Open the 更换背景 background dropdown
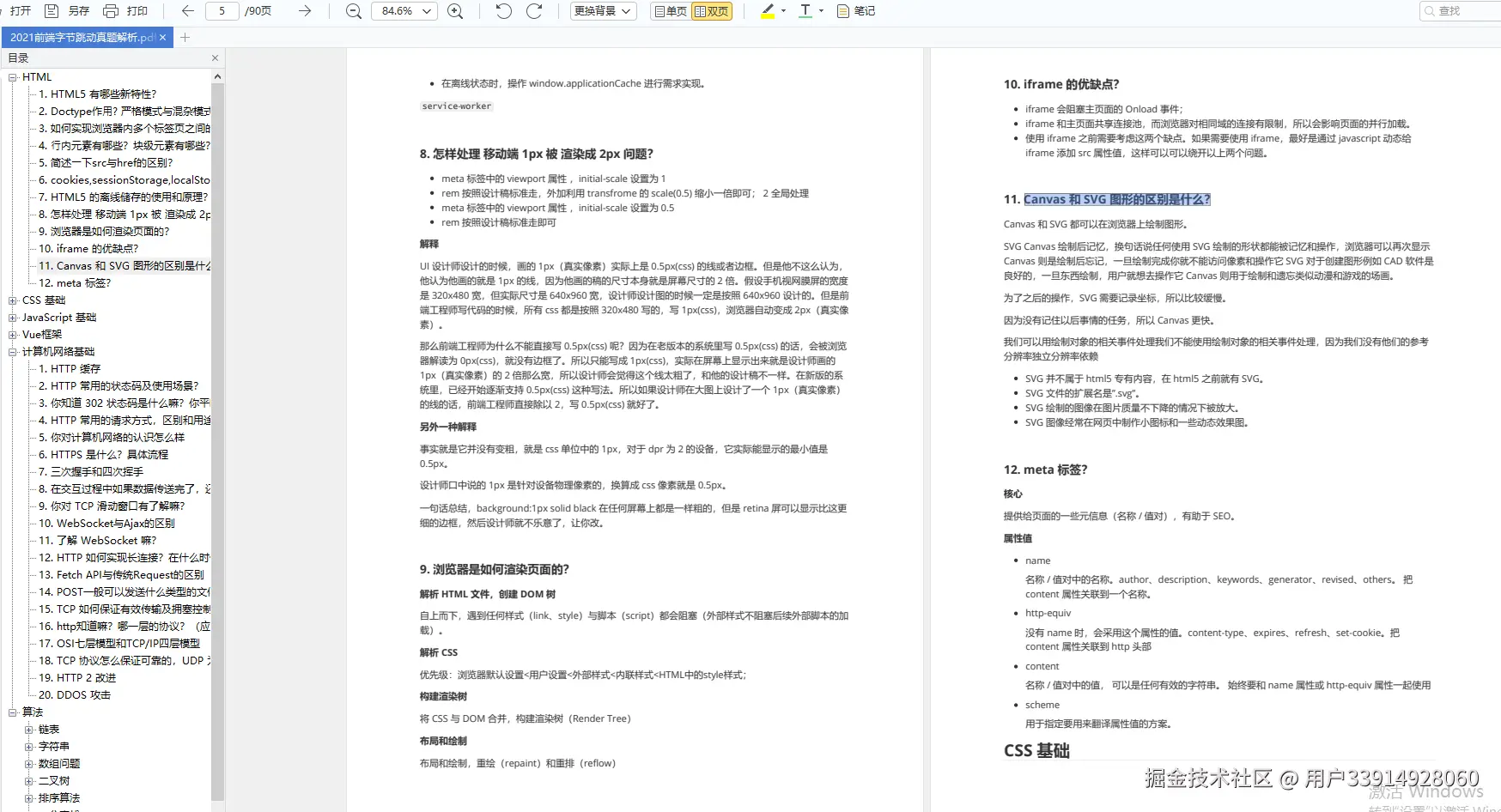1501x812 pixels. pos(604,11)
